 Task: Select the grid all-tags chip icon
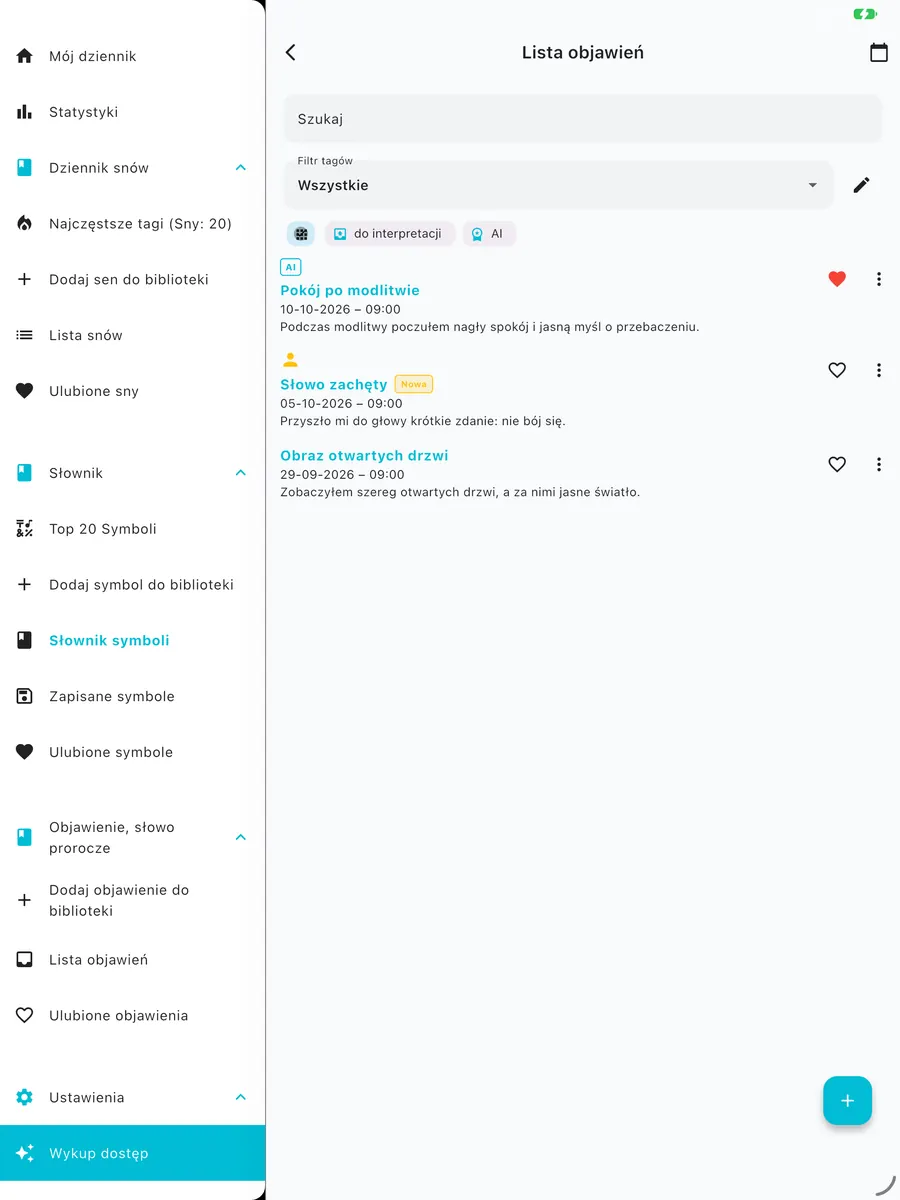click(301, 234)
